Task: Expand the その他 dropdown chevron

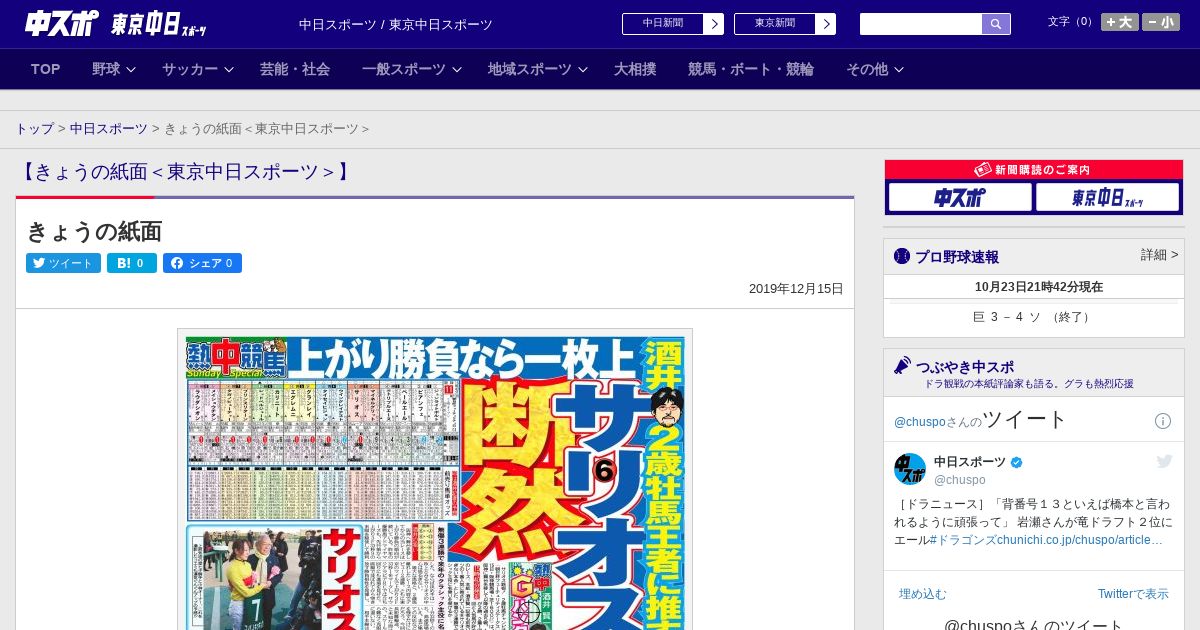Action: (899, 69)
